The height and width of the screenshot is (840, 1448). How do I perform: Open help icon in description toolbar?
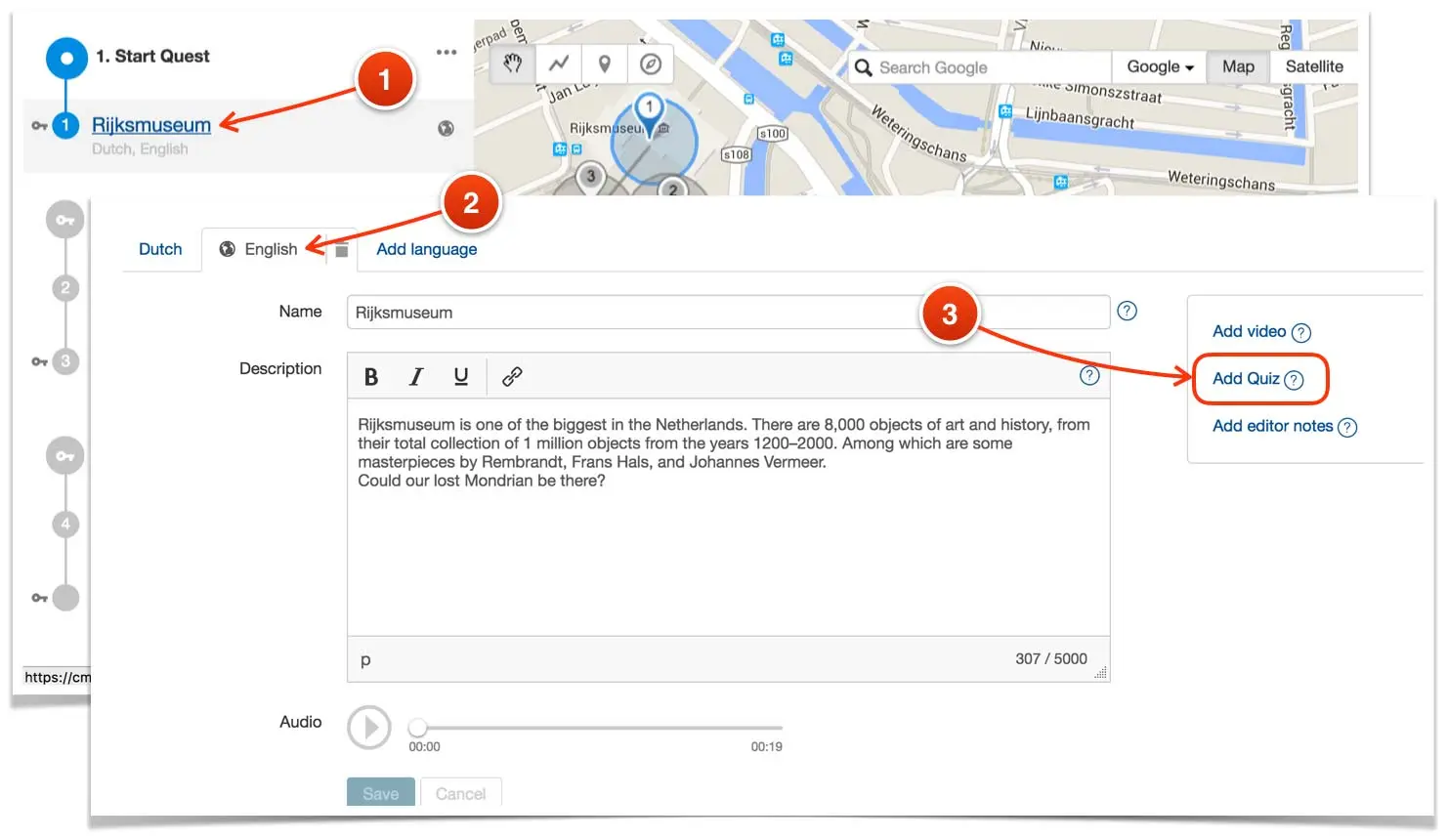(x=1089, y=376)
